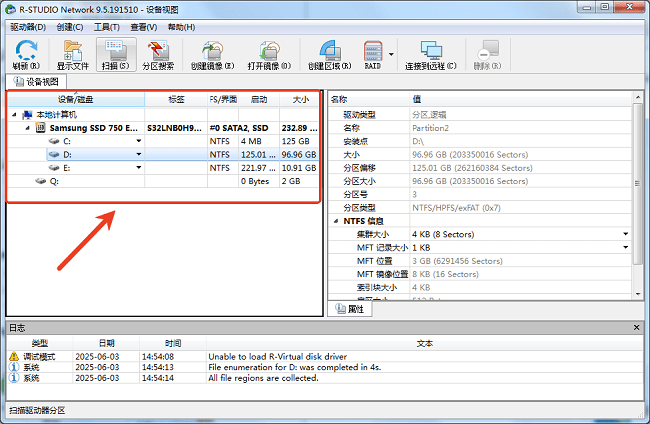
Task: Click the 值 properties column header
Action: [x=521, y=99]
